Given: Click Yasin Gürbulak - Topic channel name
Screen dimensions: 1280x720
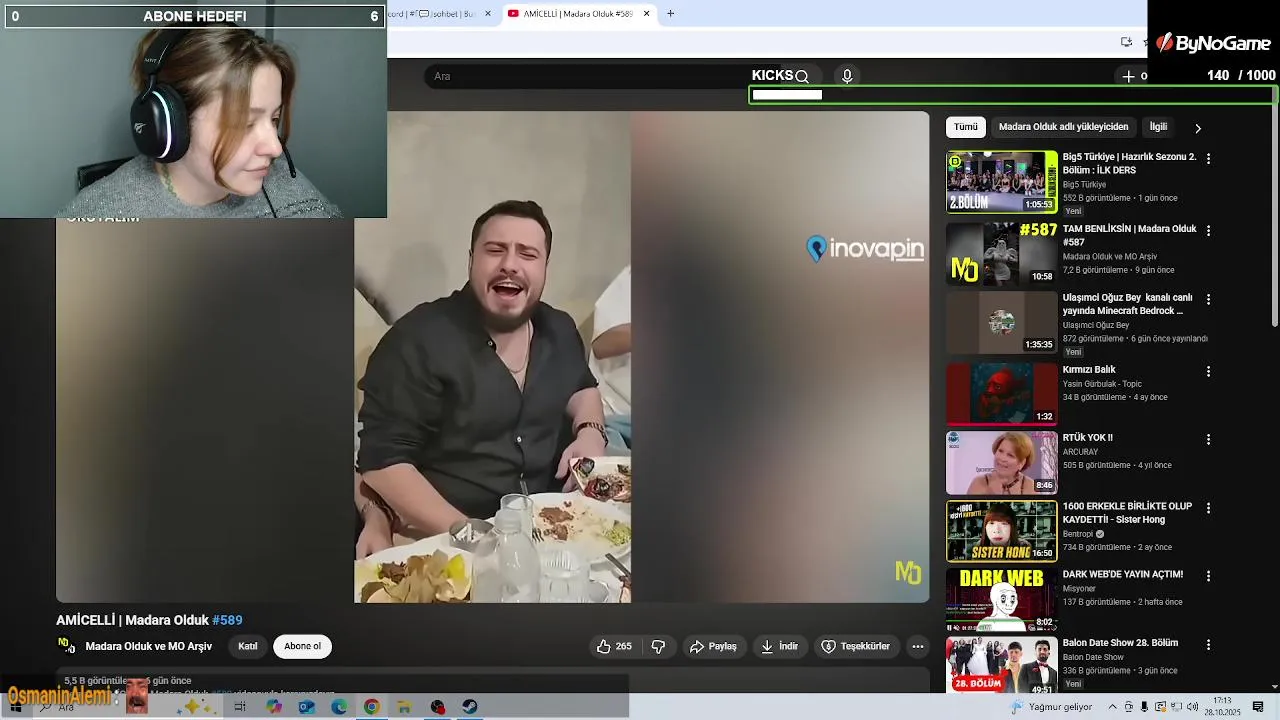Looking at the screenshot, I should click(1102, 384).
